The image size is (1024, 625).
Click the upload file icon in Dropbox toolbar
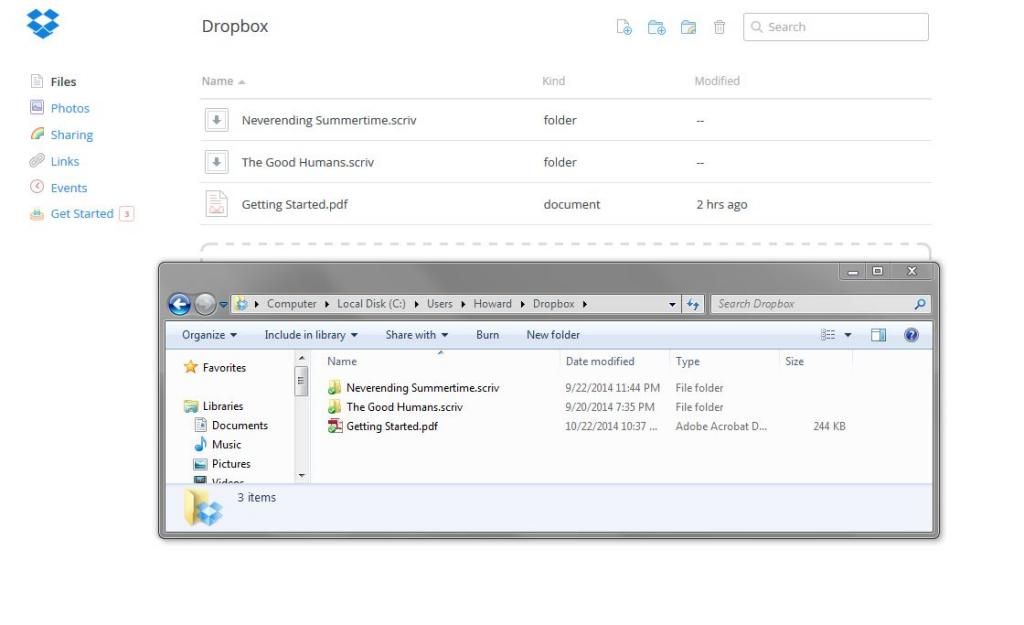[x=624, y=27]
